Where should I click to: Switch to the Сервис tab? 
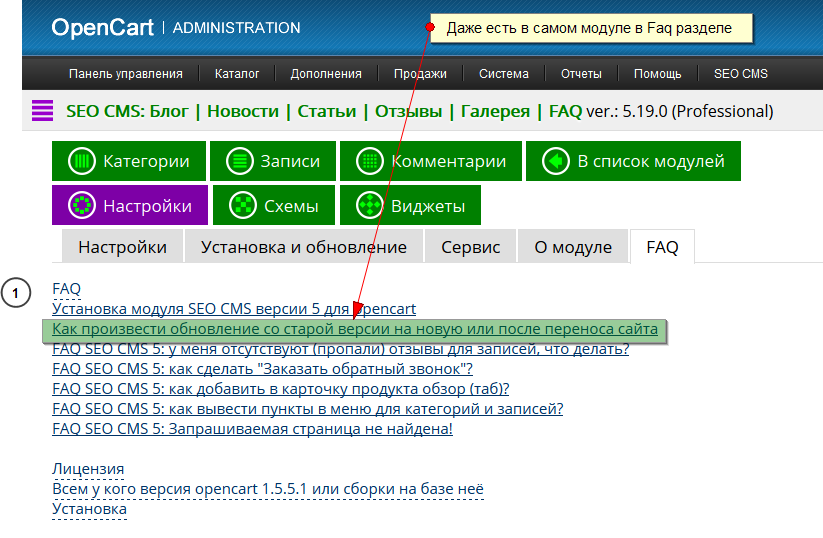pos(470,246)
